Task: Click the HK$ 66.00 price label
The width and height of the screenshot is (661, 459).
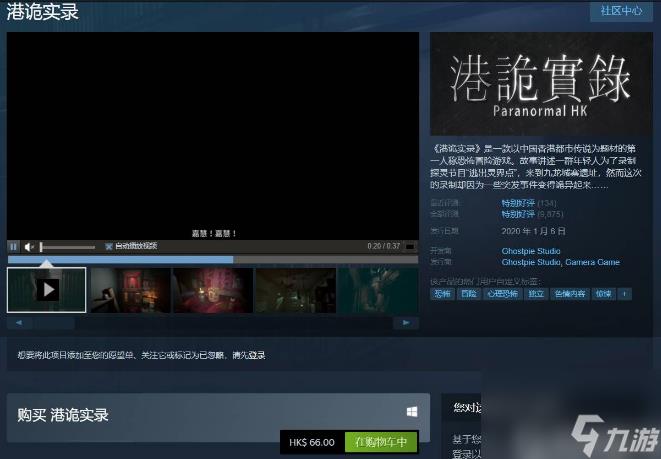Action: point(312,442)
